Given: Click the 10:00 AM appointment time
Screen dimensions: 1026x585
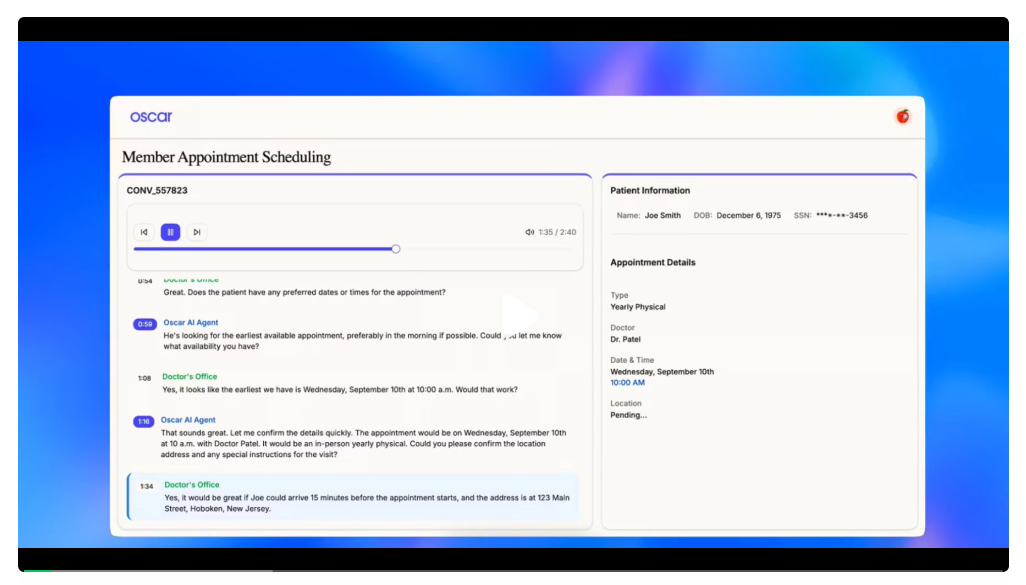Looking at the screenshot, I should 628,383.
